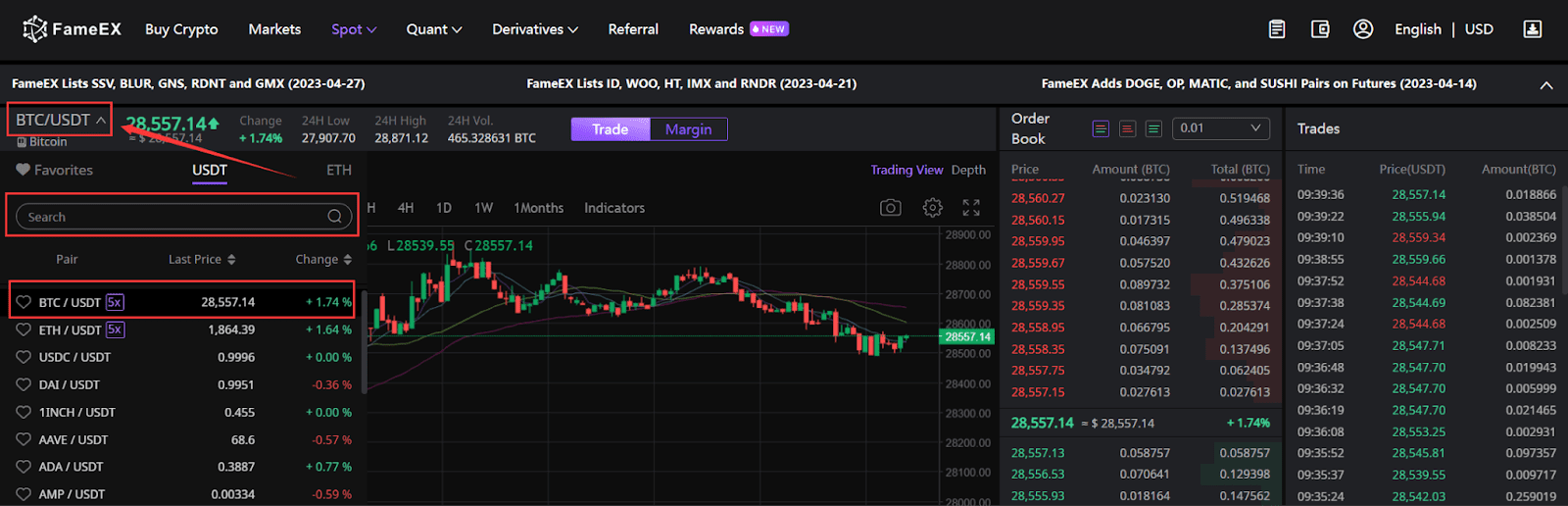Switch to Favorites tab
This screenshot has width=1568, height=506.
tap(55, 170)
